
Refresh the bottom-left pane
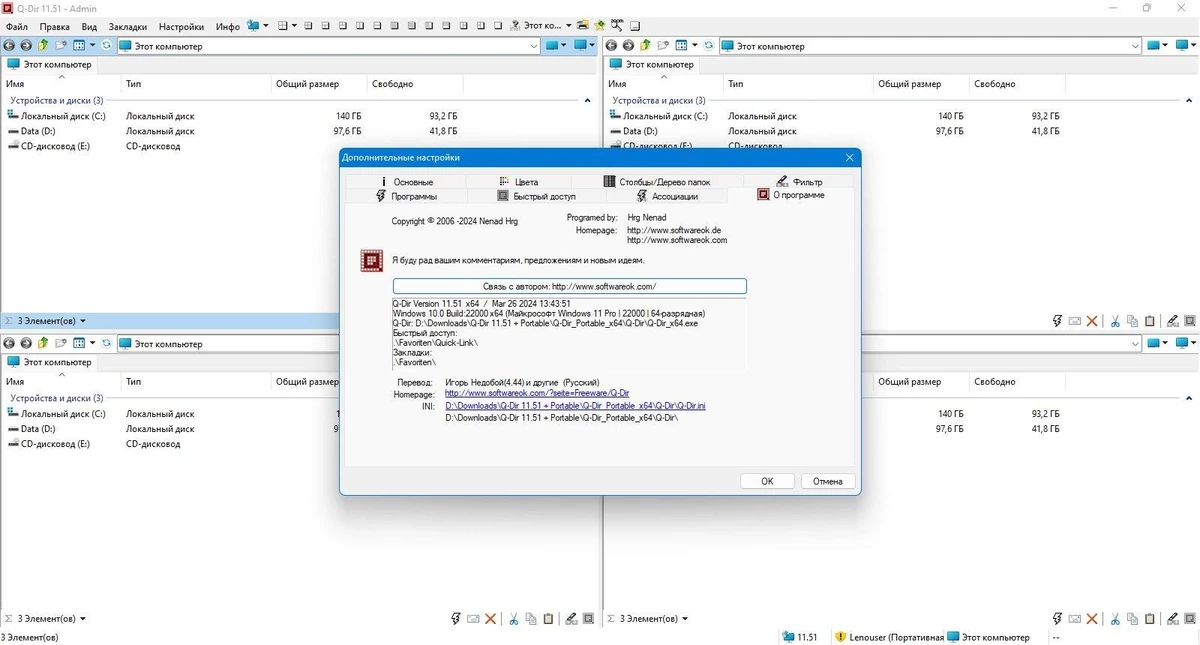[x=106, y=344]
